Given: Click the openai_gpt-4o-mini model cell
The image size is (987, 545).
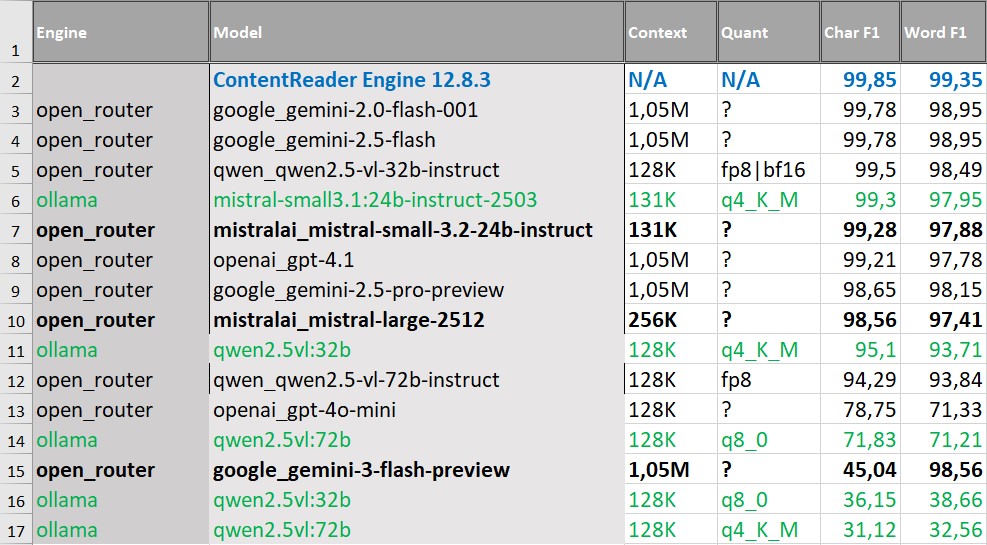Looking at the screenshot, I should pos(417,410).
